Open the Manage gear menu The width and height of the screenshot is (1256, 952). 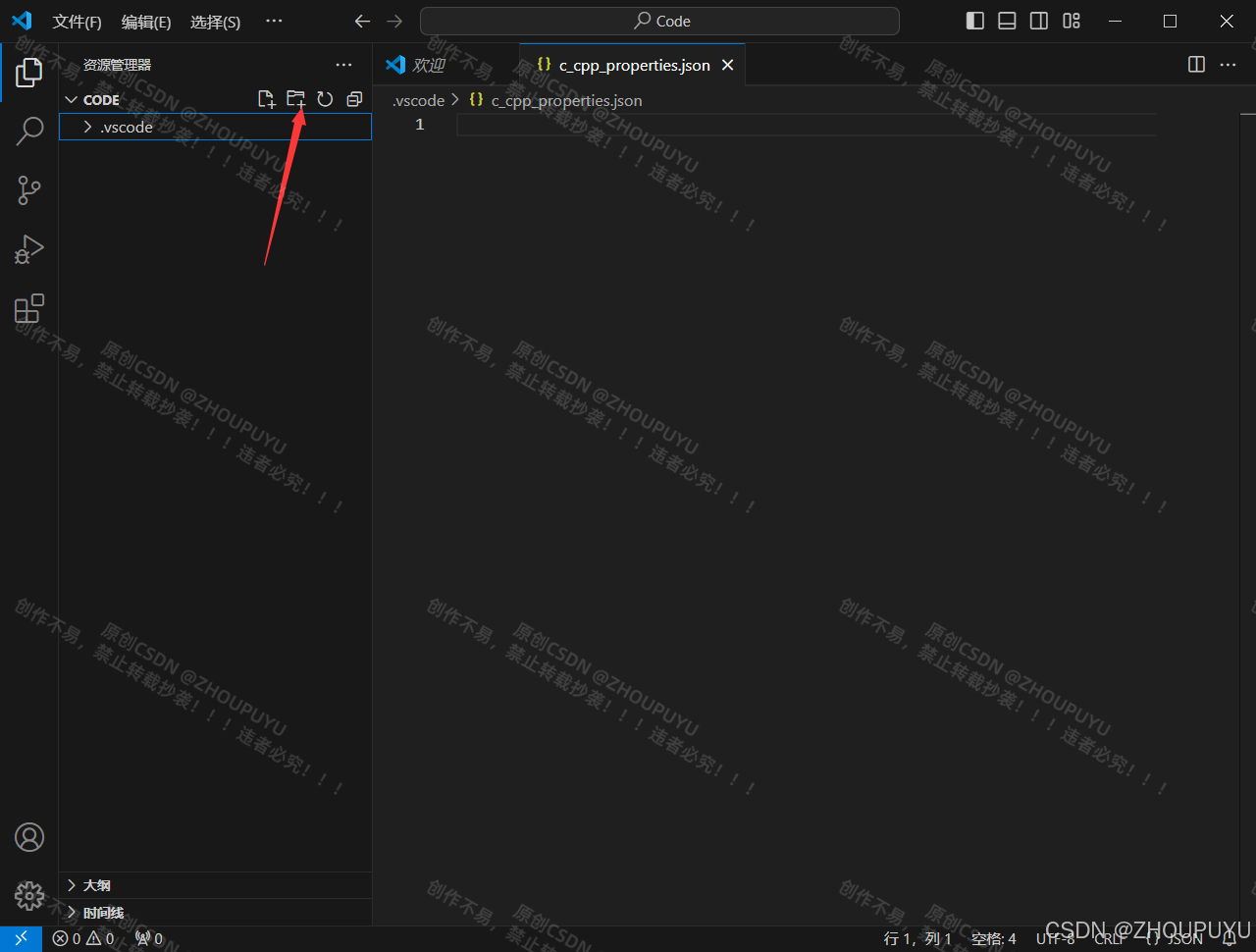29,895
